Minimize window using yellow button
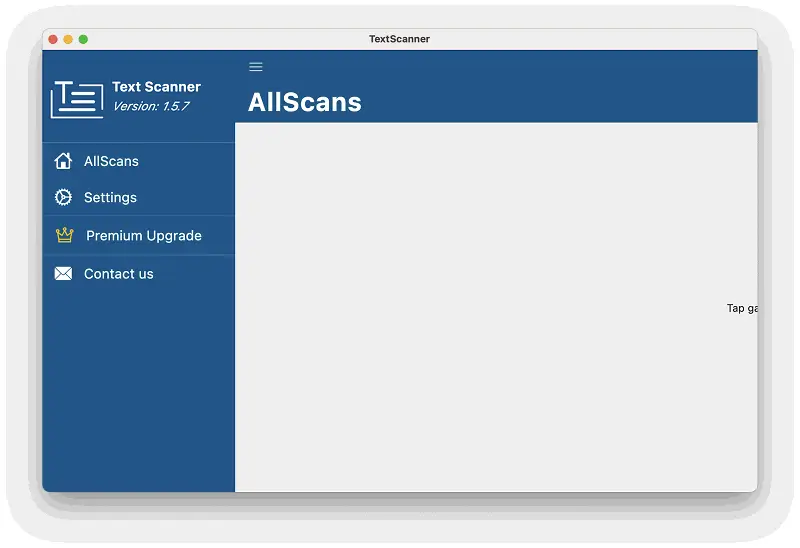Screen dimensions: 800x548 (68, 39)
